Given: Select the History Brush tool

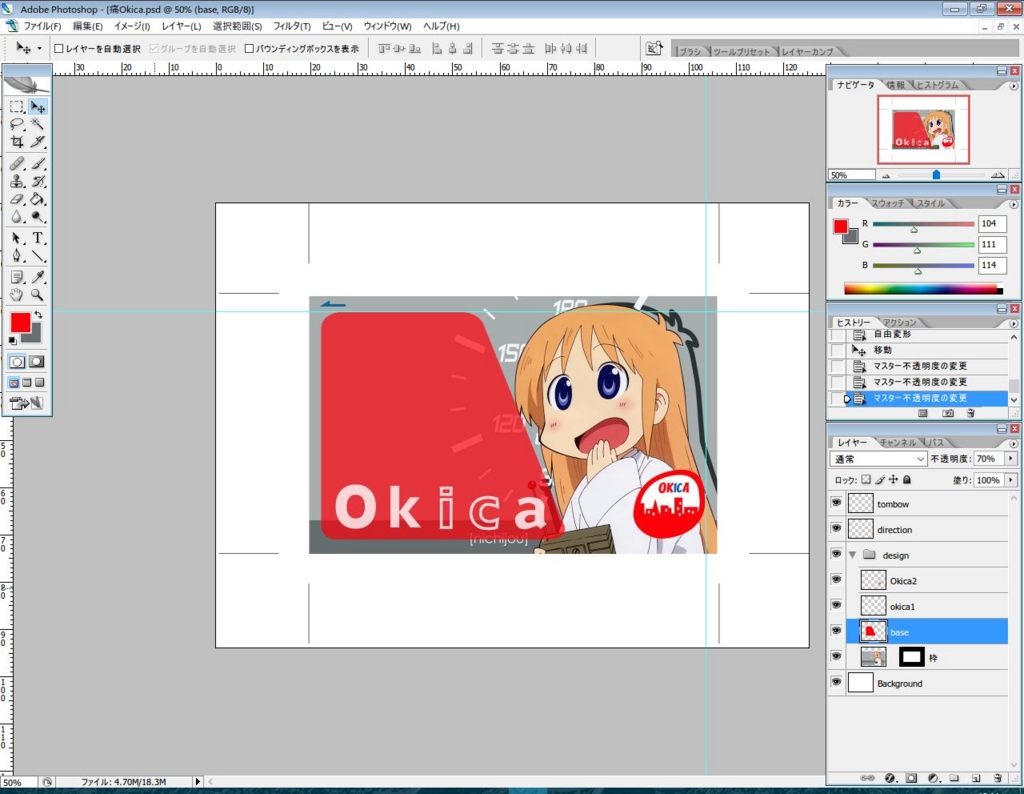Looking at the screenshot, I should click(38, 182).
